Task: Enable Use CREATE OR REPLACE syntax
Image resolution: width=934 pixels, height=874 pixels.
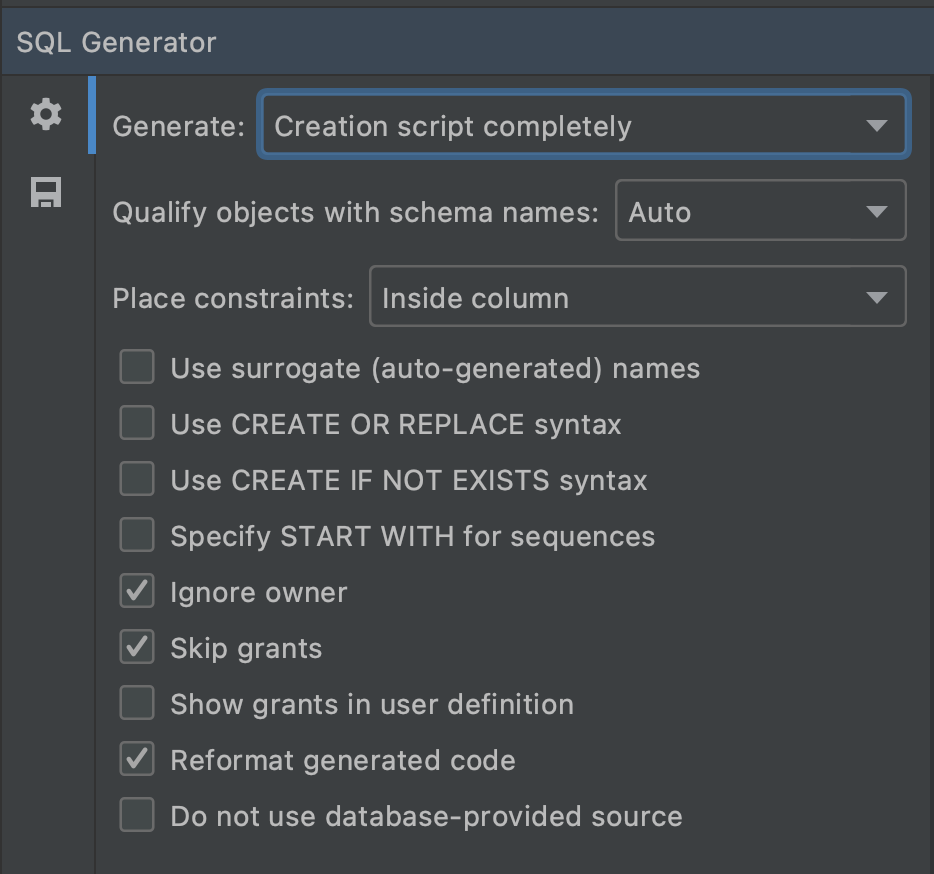Action: (x=137, y=424)
